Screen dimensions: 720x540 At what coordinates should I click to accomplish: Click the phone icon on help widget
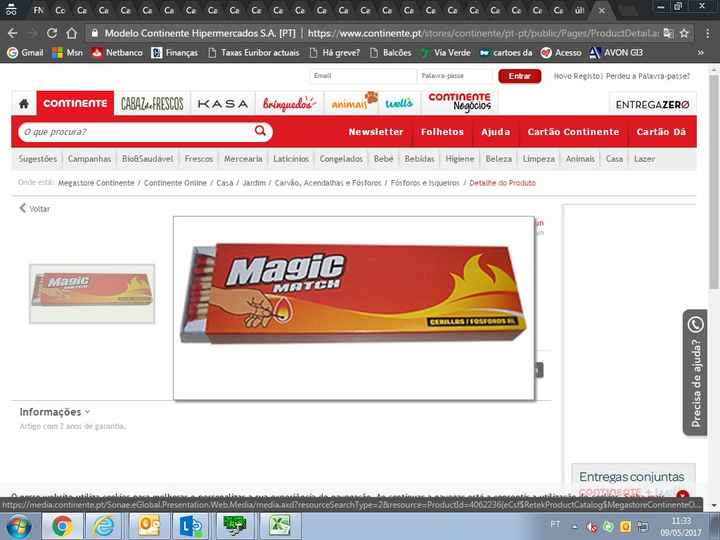tap(695, 325)
